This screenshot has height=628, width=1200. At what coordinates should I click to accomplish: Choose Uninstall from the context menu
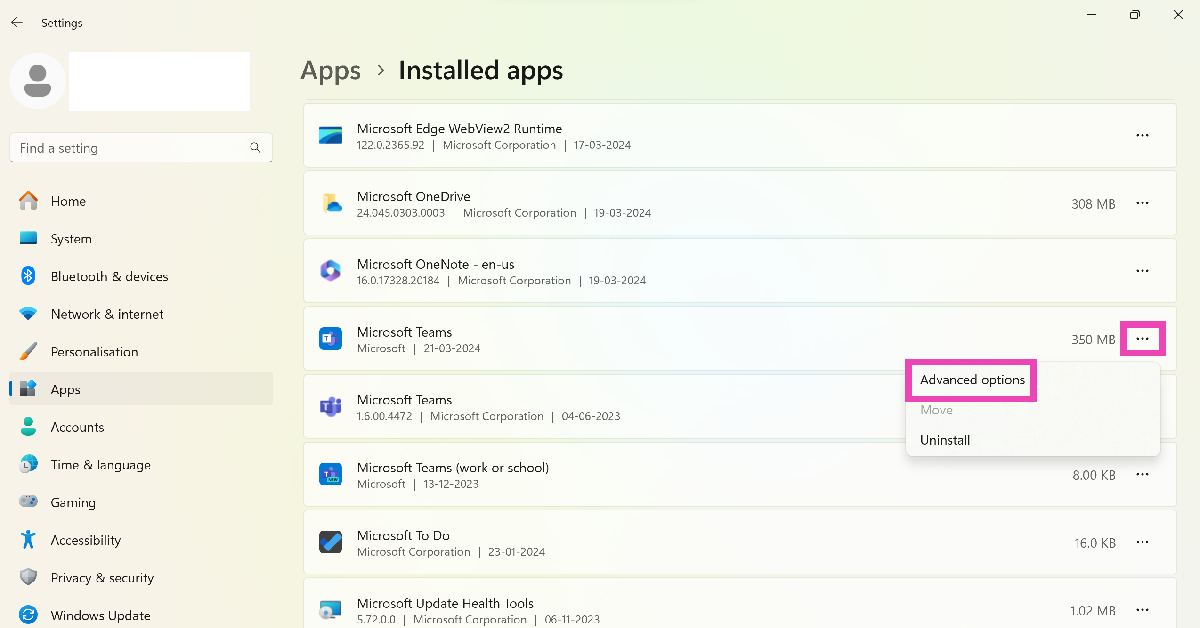(x=945, y=440)
